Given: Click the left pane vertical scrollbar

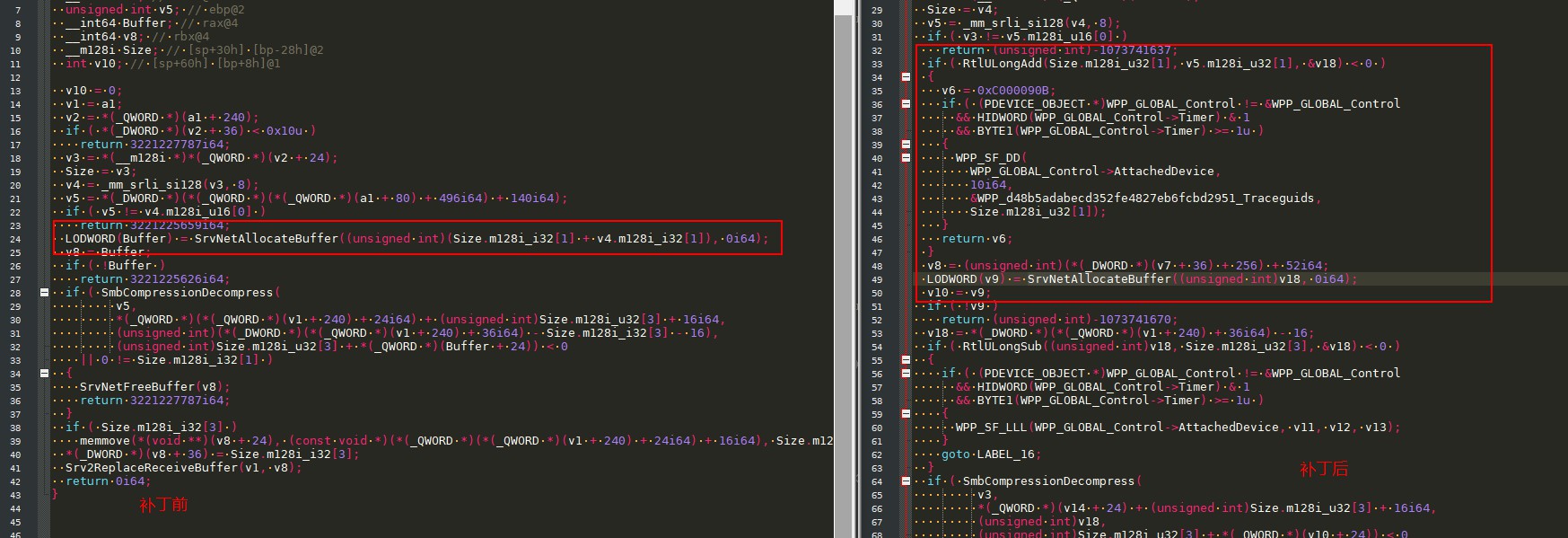Looking at the screenshot, I should 842,269.
